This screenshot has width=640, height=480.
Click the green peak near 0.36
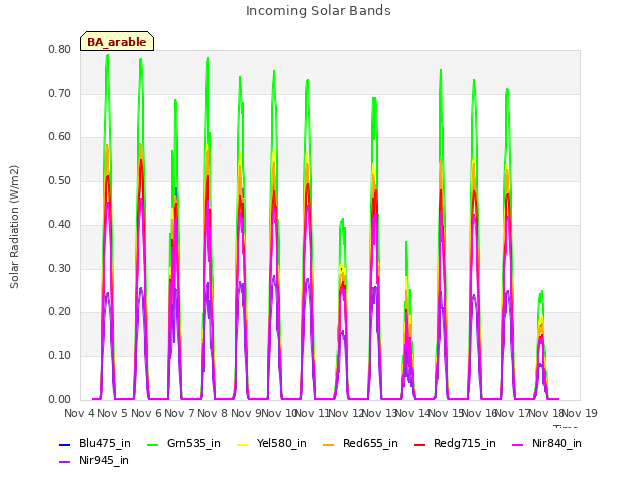click(406, 242)
